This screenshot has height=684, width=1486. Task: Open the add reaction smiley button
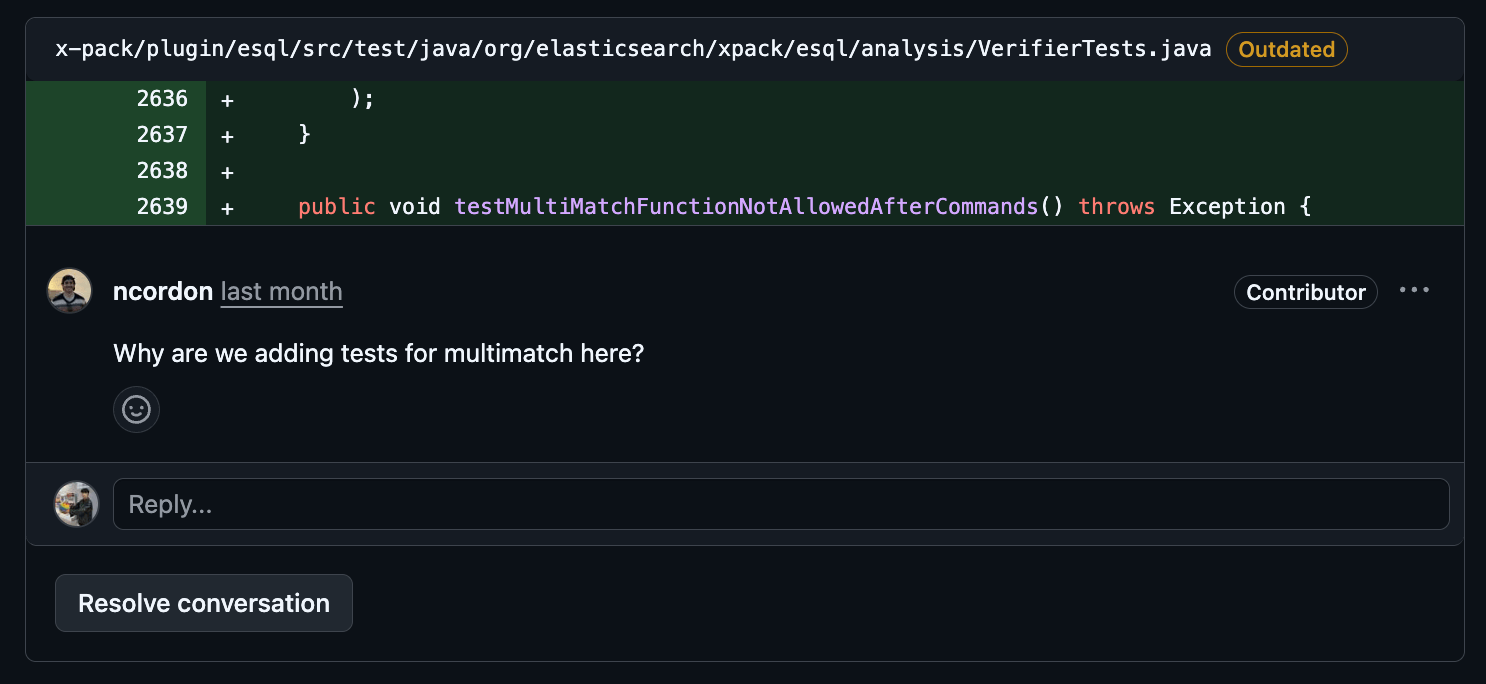pos(136,409)
